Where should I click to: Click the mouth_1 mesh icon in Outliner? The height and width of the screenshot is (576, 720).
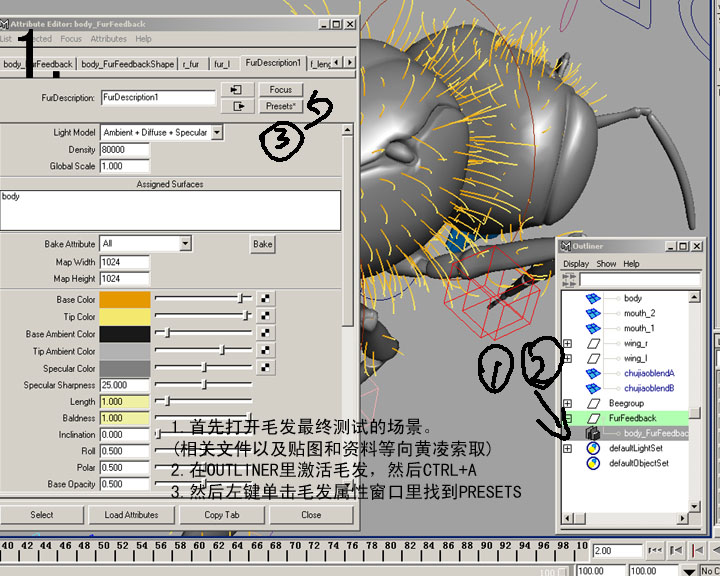[x=593, y=328]
